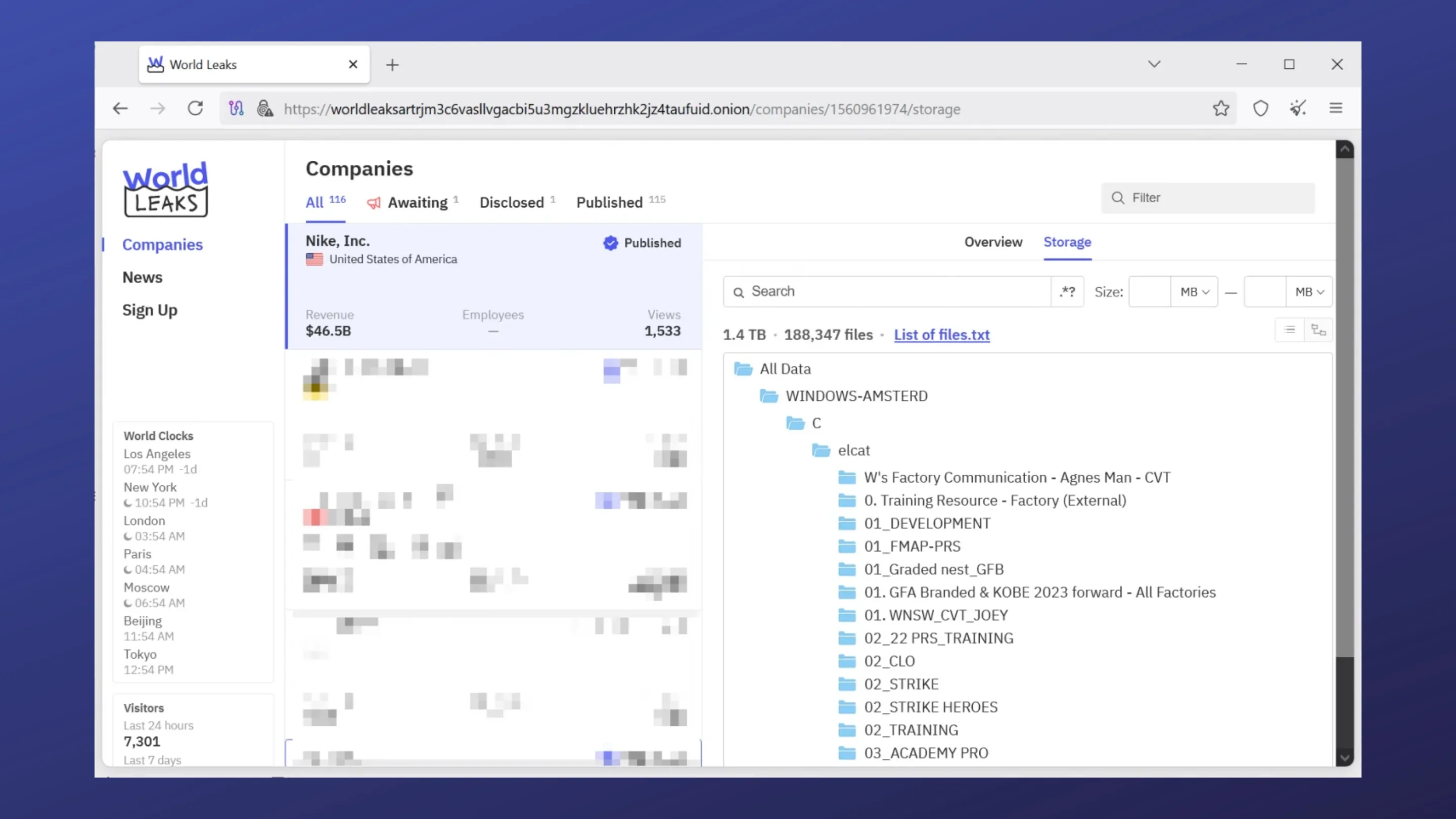Open the Tor shield security icon

[x=1260, y=109]
